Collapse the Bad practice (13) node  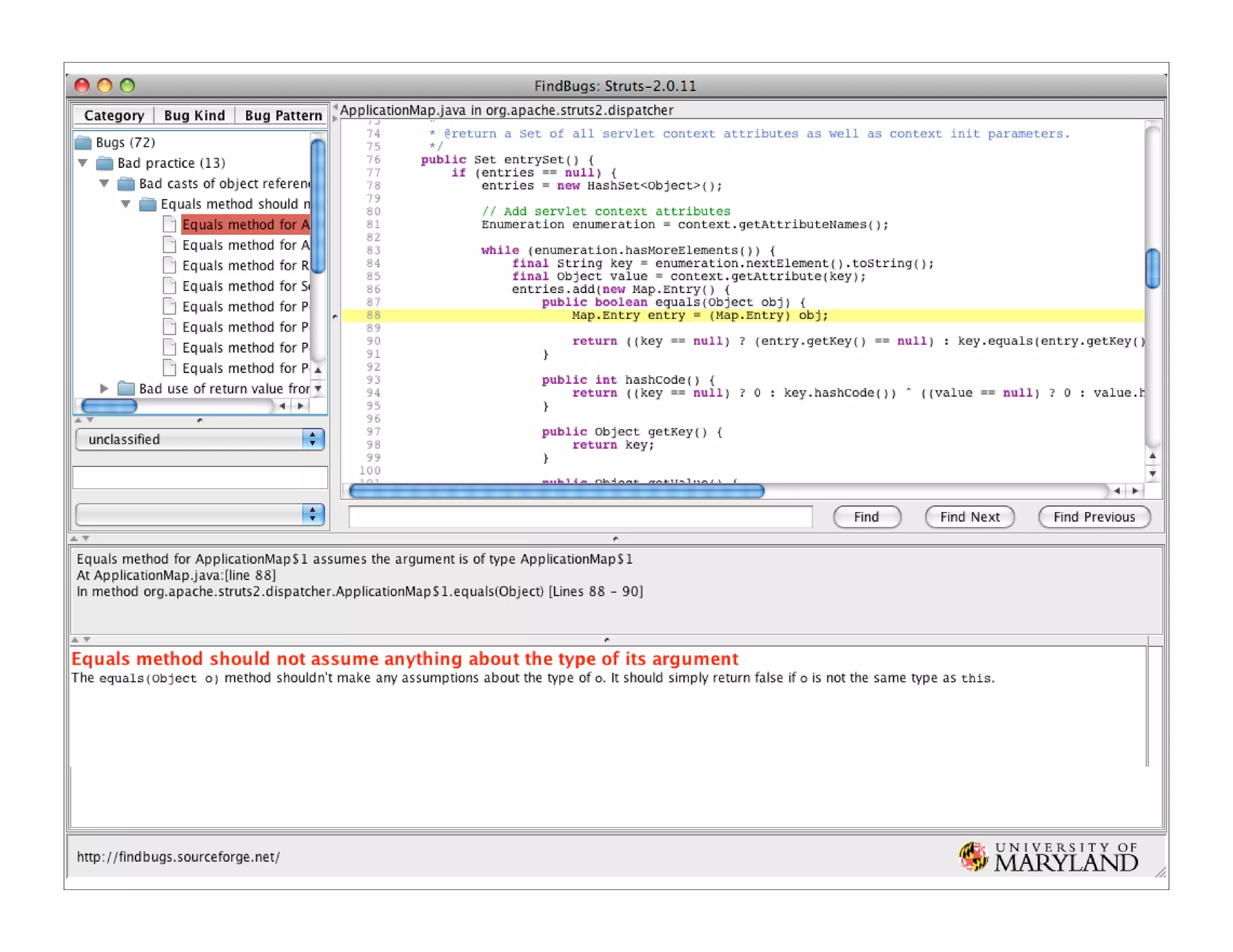pos(84,163)
